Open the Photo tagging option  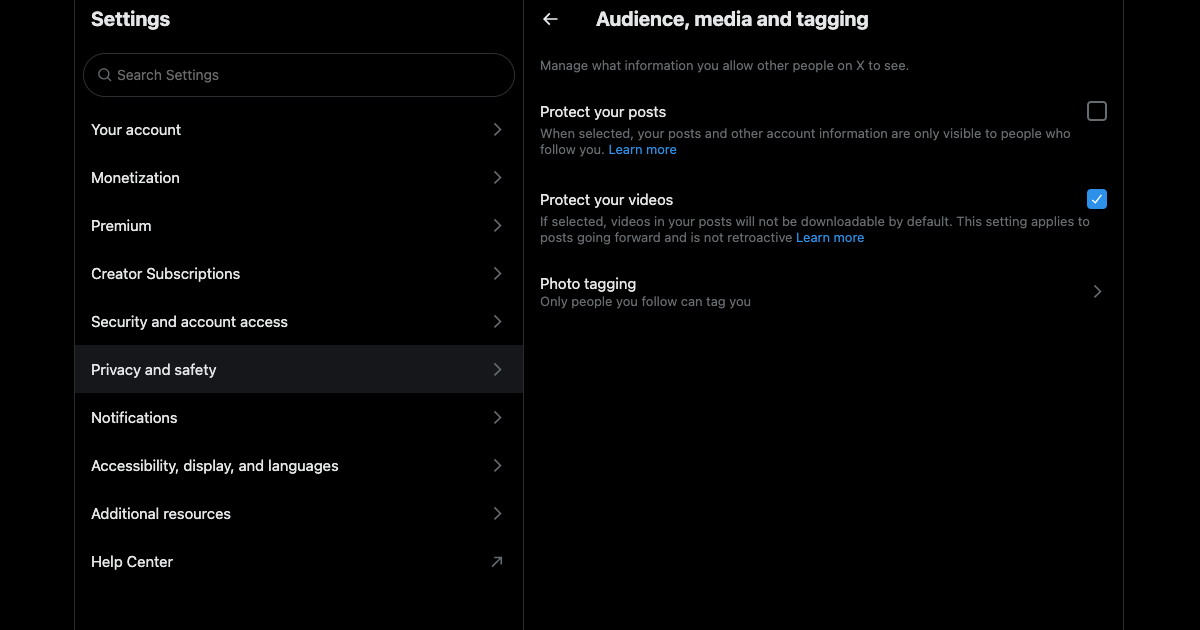point(823,292)
